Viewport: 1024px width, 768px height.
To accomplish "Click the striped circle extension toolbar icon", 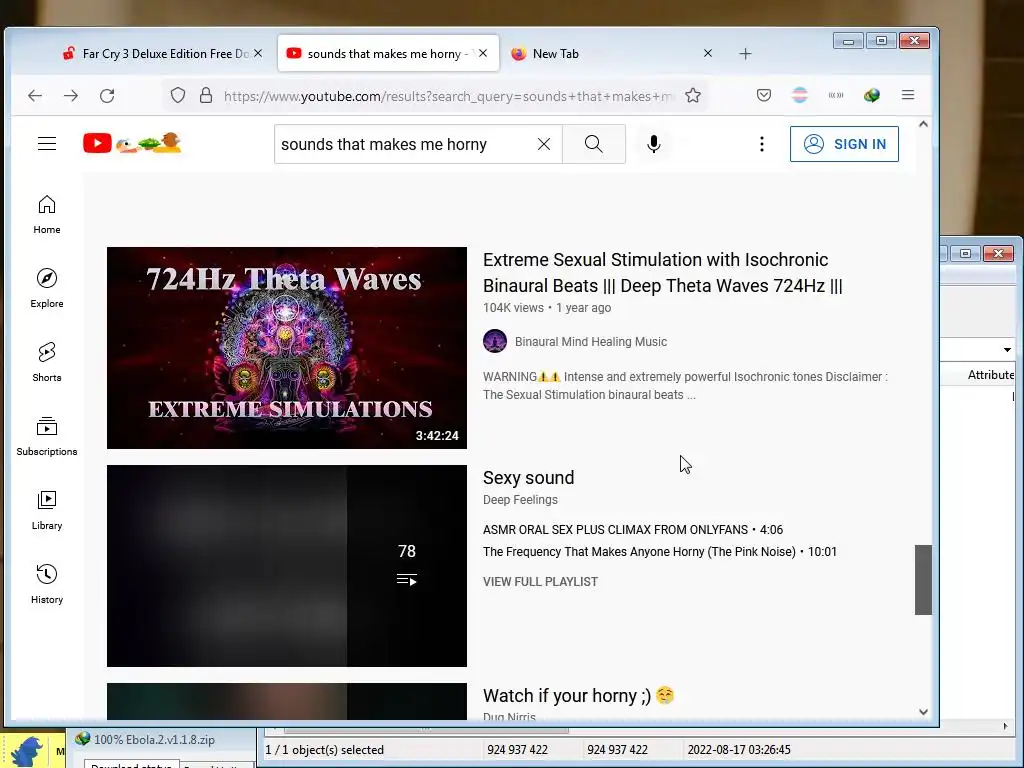I will 800,95.
